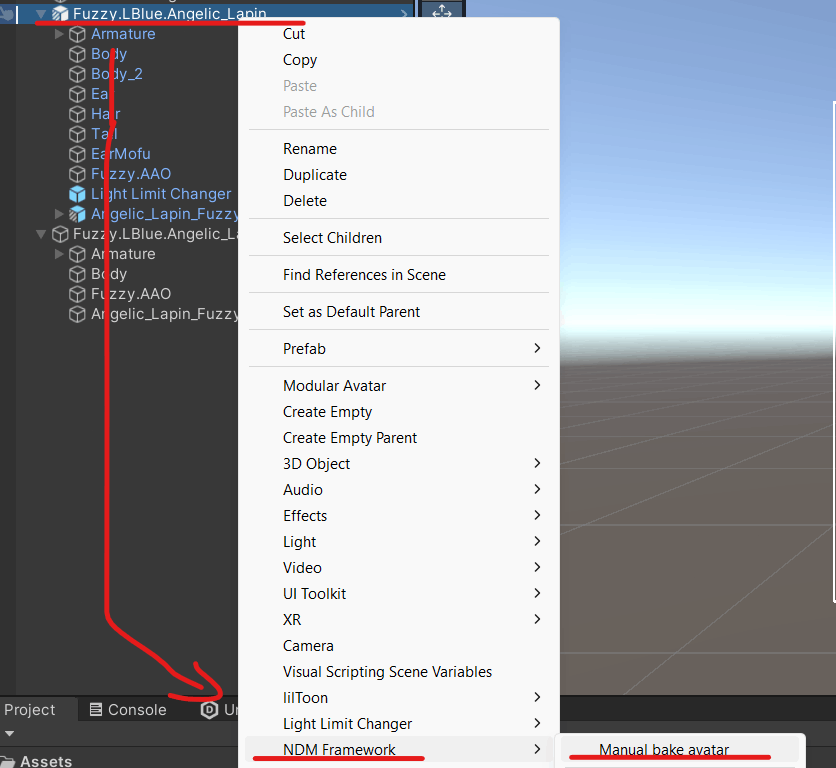Collapse the selected Fuzzy.LBlue.Angelic_Lapin prefab

pos(41,14)
